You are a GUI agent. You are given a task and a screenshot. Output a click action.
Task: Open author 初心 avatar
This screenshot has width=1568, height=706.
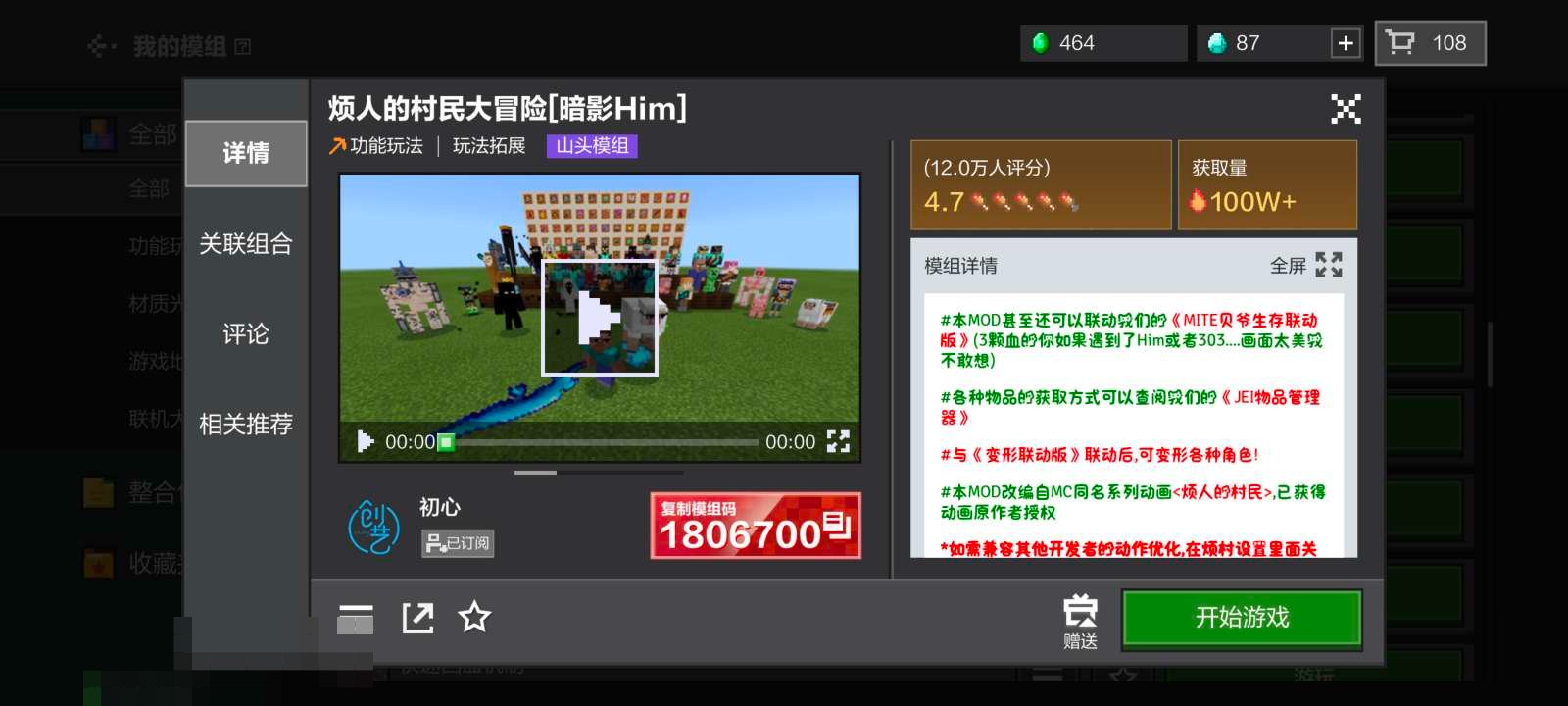click(374, 527)
